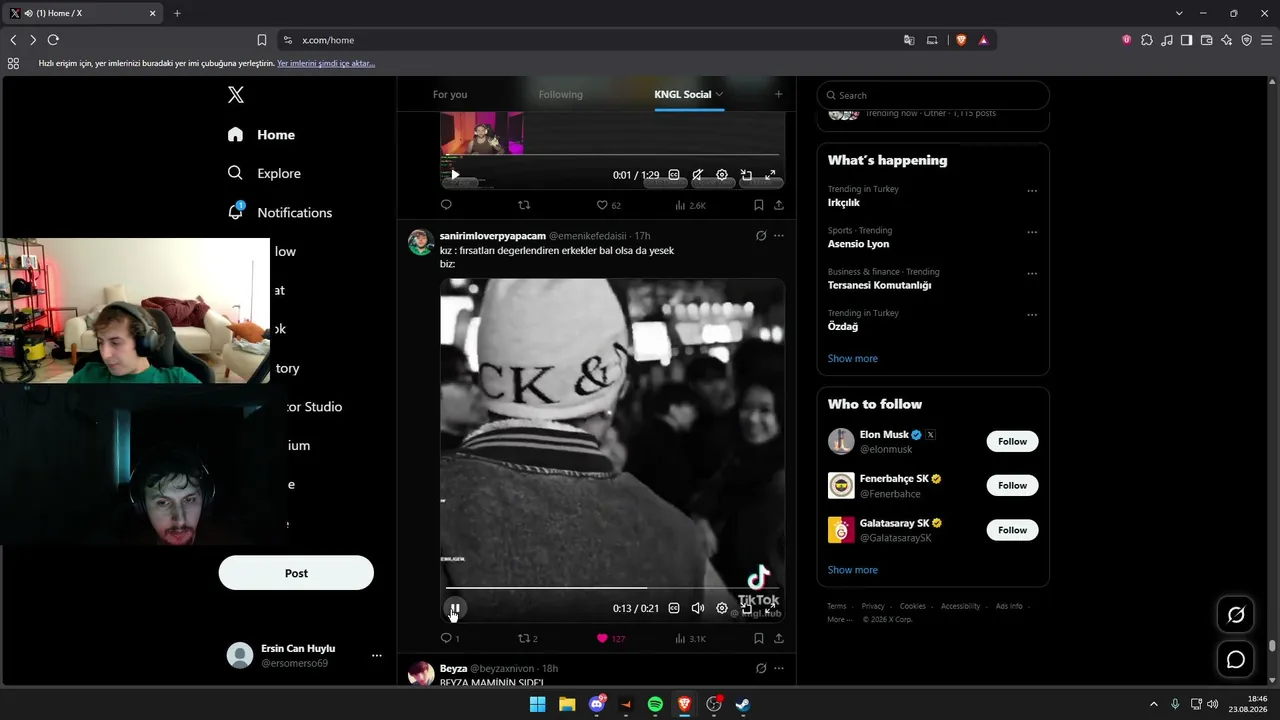Go to the Home feed
This screenshot has width=1280, height=720.
pos(261,135)
